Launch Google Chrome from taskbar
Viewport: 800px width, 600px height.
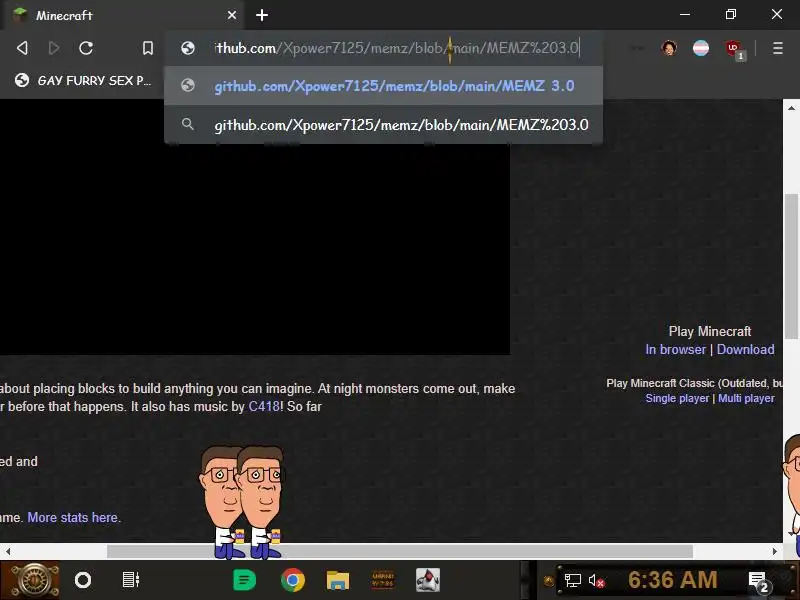293,580
